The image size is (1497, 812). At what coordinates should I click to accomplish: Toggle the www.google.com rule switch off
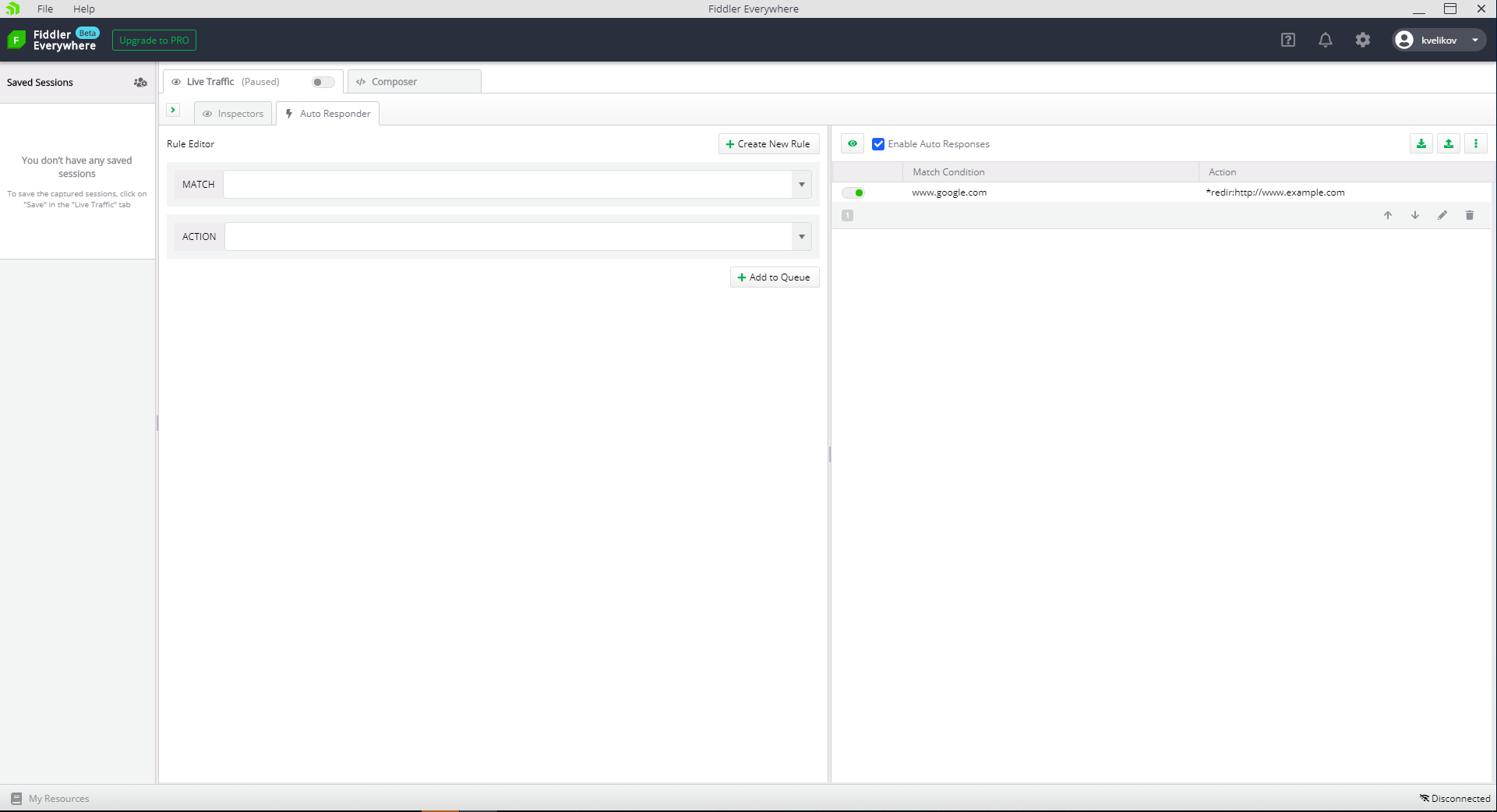853,192
